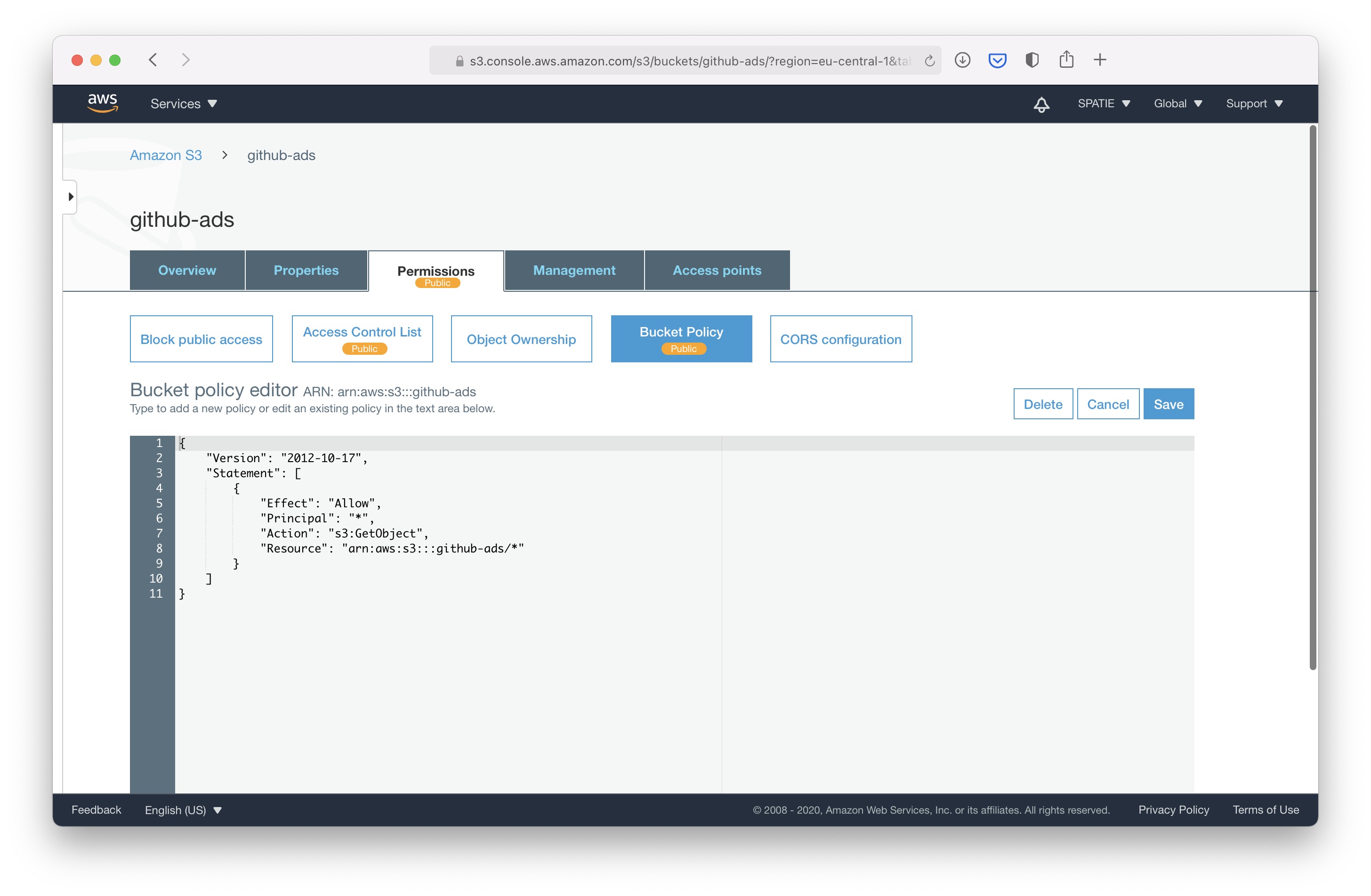The height and width of the screenshot is (896, 1371).
Task: Go to Amazon S3 breadcrumb link
Action: point(166,155)
